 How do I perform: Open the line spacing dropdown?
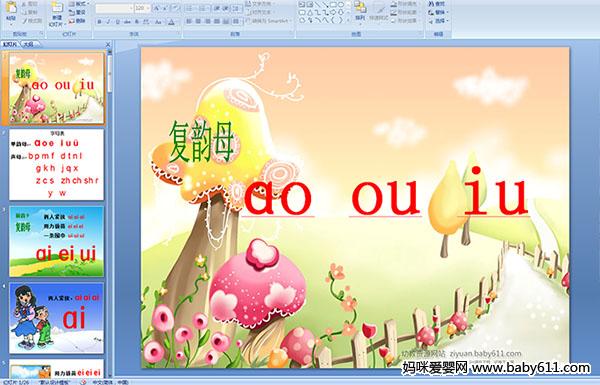(x=236, y=8)
